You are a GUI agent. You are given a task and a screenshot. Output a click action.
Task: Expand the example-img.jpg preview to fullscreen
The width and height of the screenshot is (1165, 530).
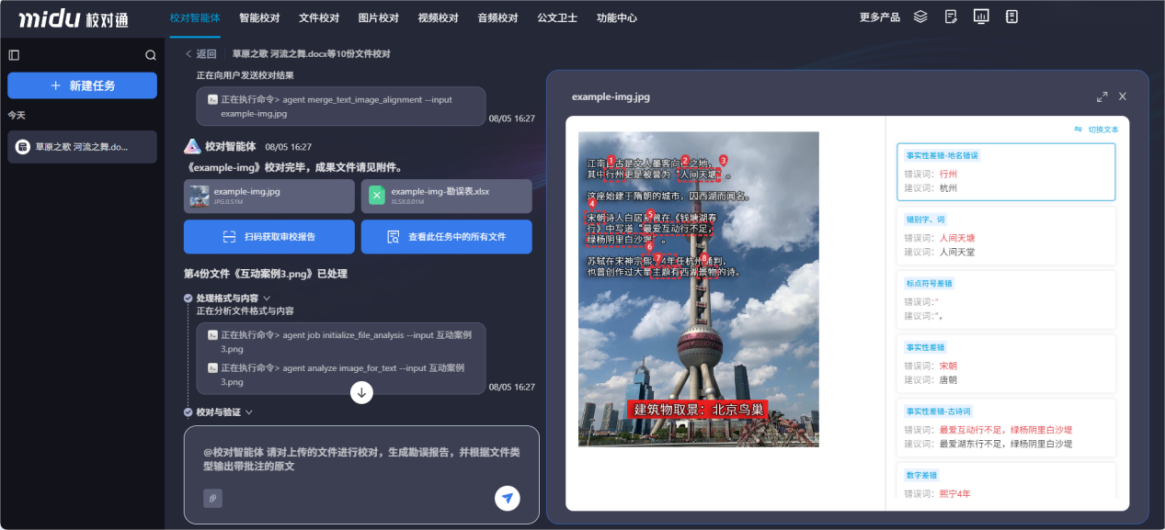coord(1102,97)
